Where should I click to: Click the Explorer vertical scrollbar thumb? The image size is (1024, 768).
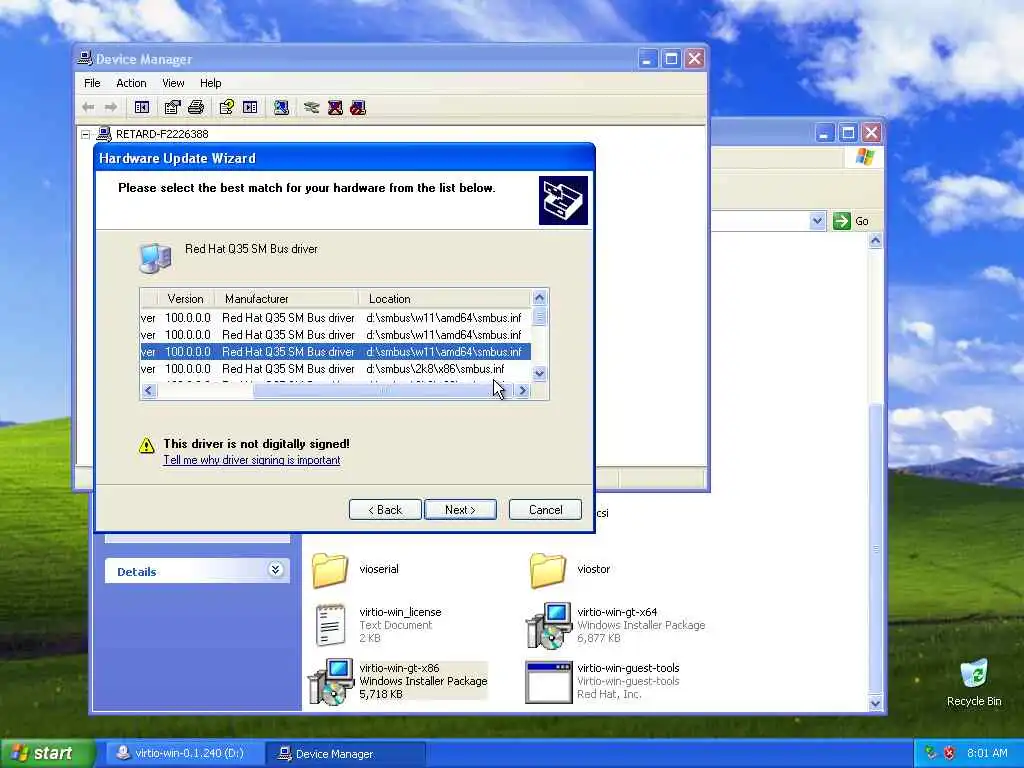(x=876, y=549)
